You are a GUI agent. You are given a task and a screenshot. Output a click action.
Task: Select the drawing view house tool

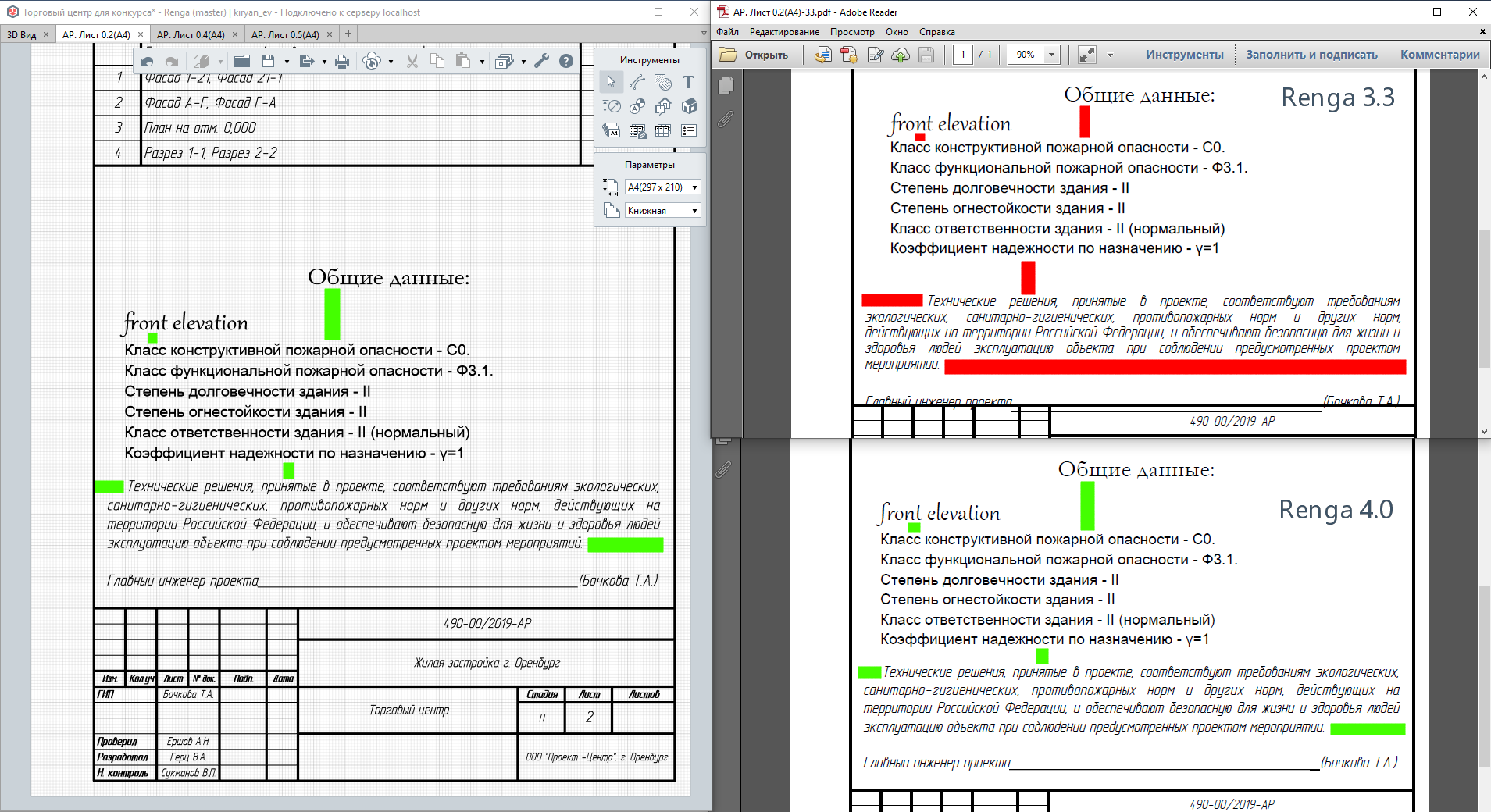663,106
